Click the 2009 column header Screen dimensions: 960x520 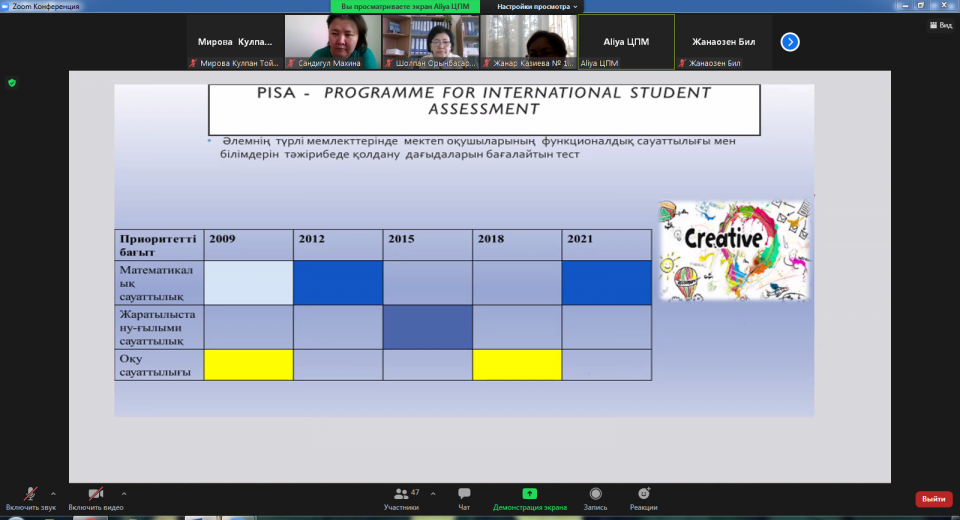click(249, 245)
